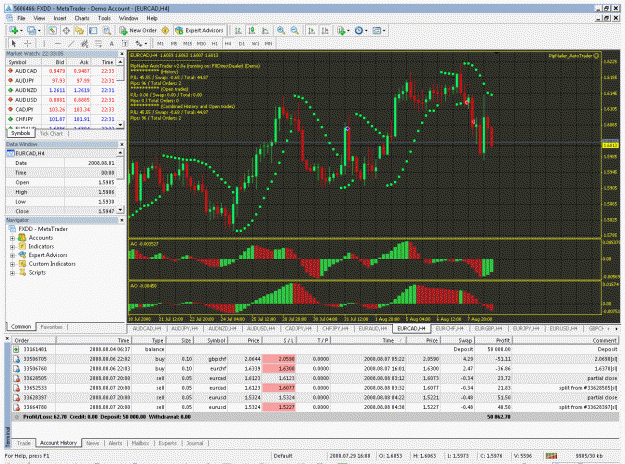Screen dimensions: 625x464
Task: Open the File menu
Action: pos(21,18)
